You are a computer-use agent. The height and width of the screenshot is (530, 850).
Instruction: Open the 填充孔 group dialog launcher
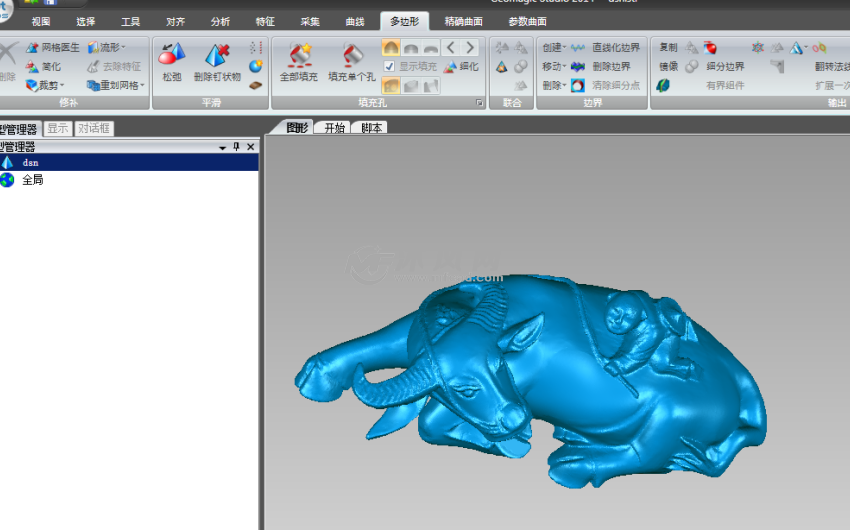point(479,103)
